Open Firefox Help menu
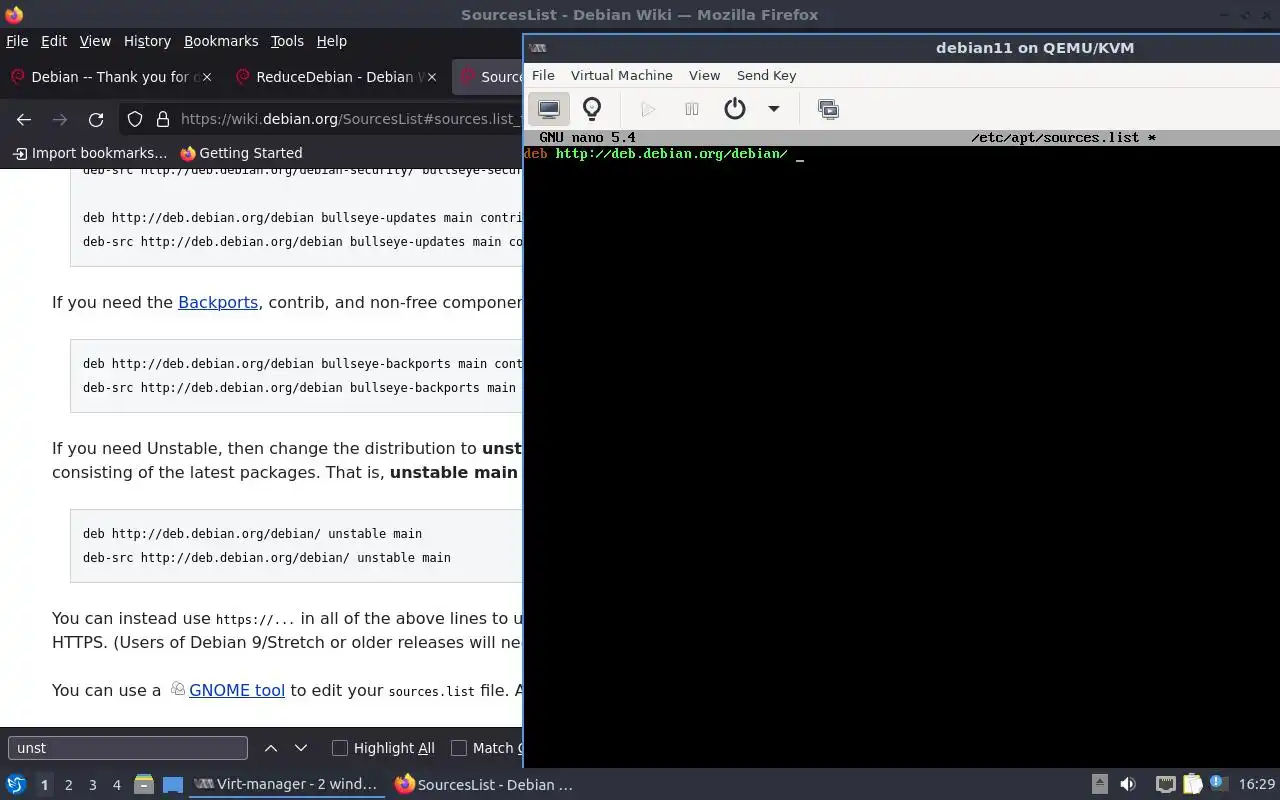This screenshot has width=1280, height=800. tap(332, 41)
